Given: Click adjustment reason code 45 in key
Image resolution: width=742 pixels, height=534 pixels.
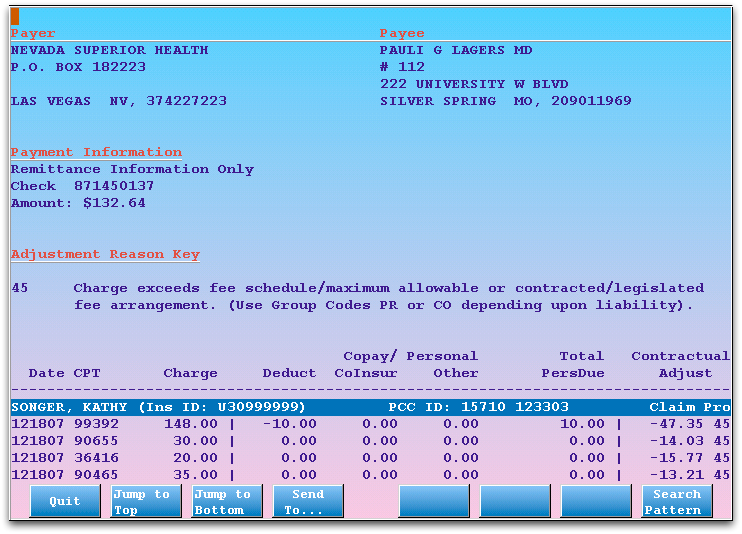Looking at the screenshot, I should pos(19,288).
